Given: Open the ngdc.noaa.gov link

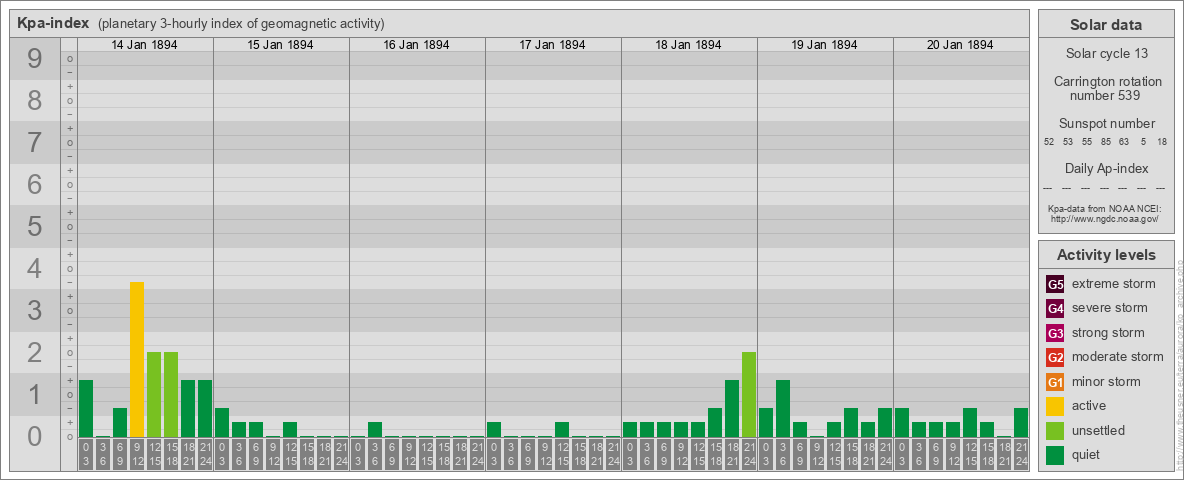Looking at the screenshot, I should pyautogui.click(x=1106, y=218).
